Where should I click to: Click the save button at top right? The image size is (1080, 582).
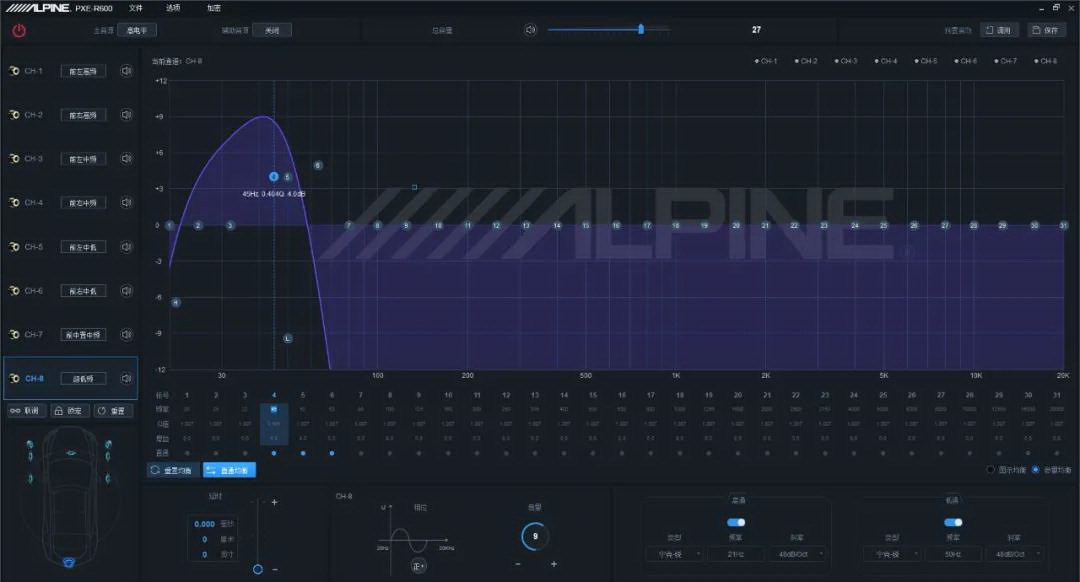click(x=1046, y=30)
